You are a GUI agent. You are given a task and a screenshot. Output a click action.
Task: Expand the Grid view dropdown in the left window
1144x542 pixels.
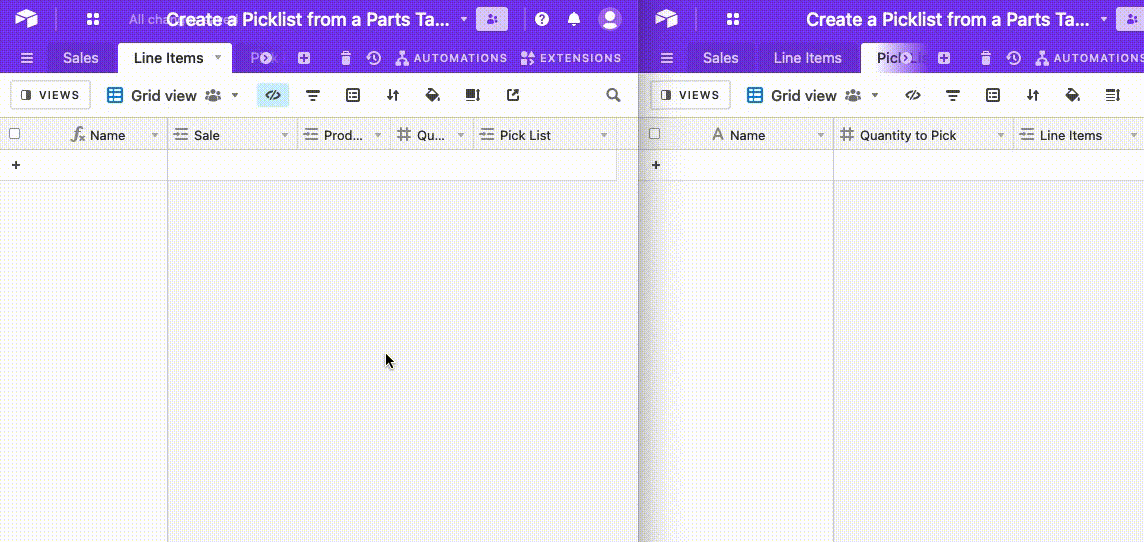tap(235, 96)
